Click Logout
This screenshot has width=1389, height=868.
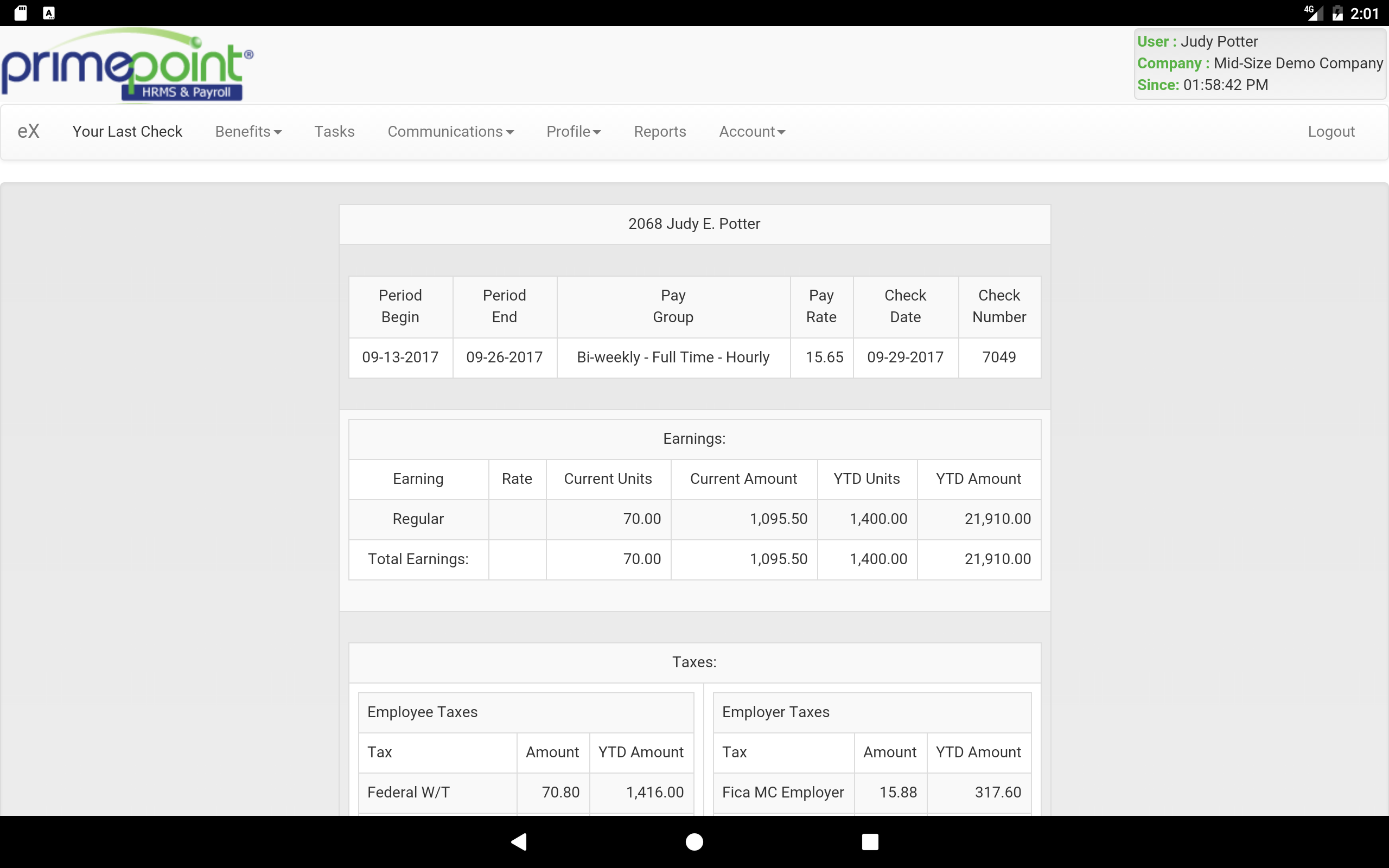(x=1331, y=131)
